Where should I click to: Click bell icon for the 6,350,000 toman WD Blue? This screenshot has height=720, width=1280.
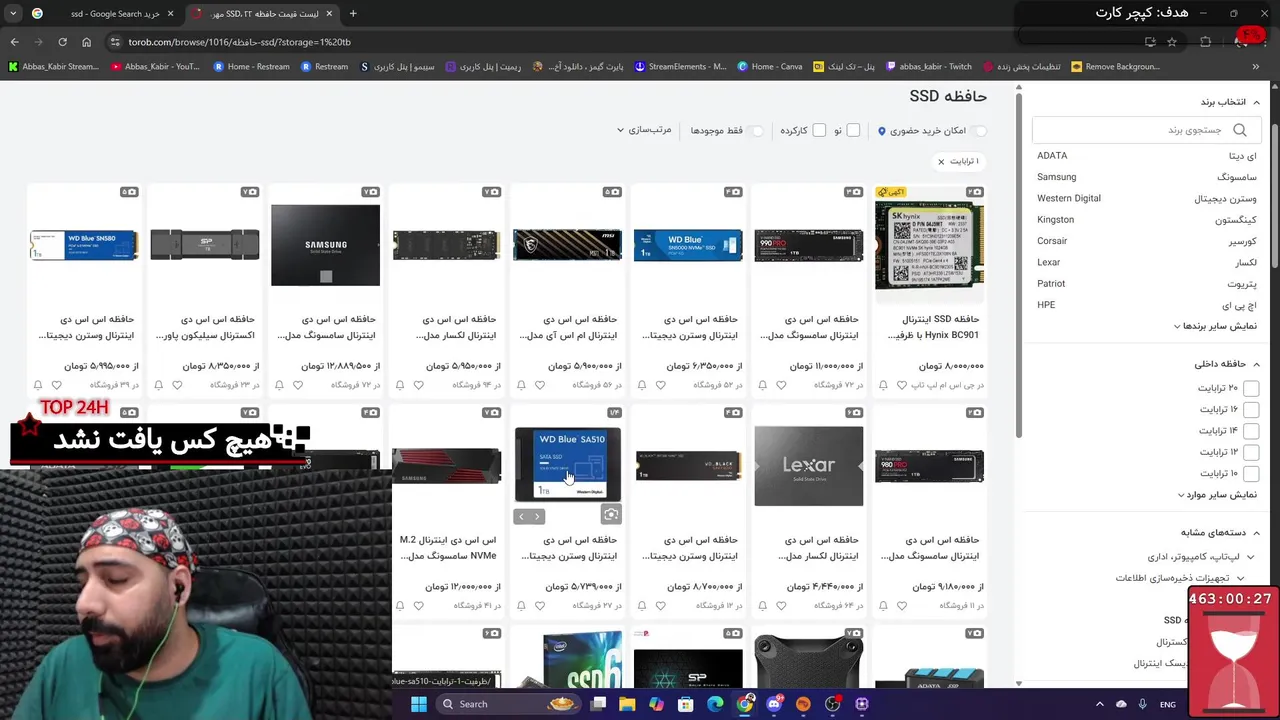(x=642, y=385)
